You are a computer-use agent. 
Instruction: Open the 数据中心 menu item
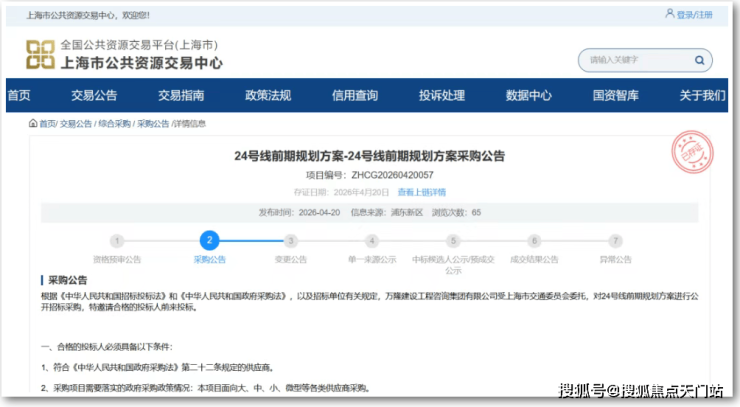pos(529,95)
